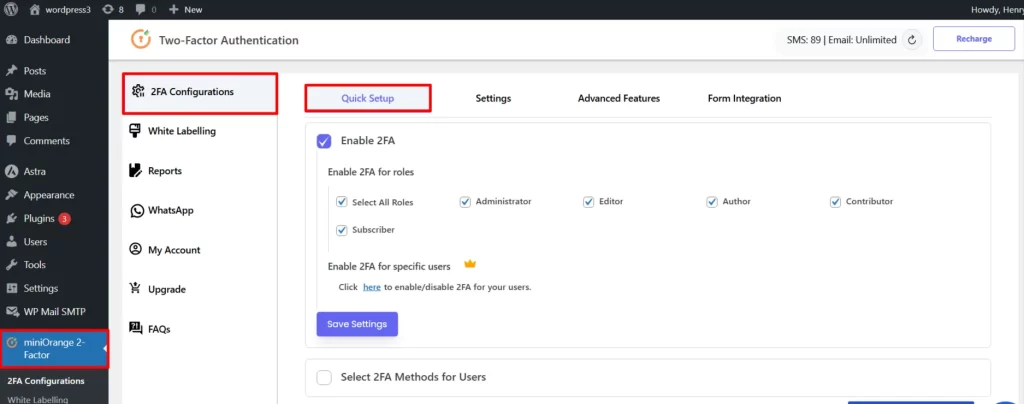Uncheck the Enable 2FA checkbox
This screenshot has width=1024, height=404.
[324, 141]
